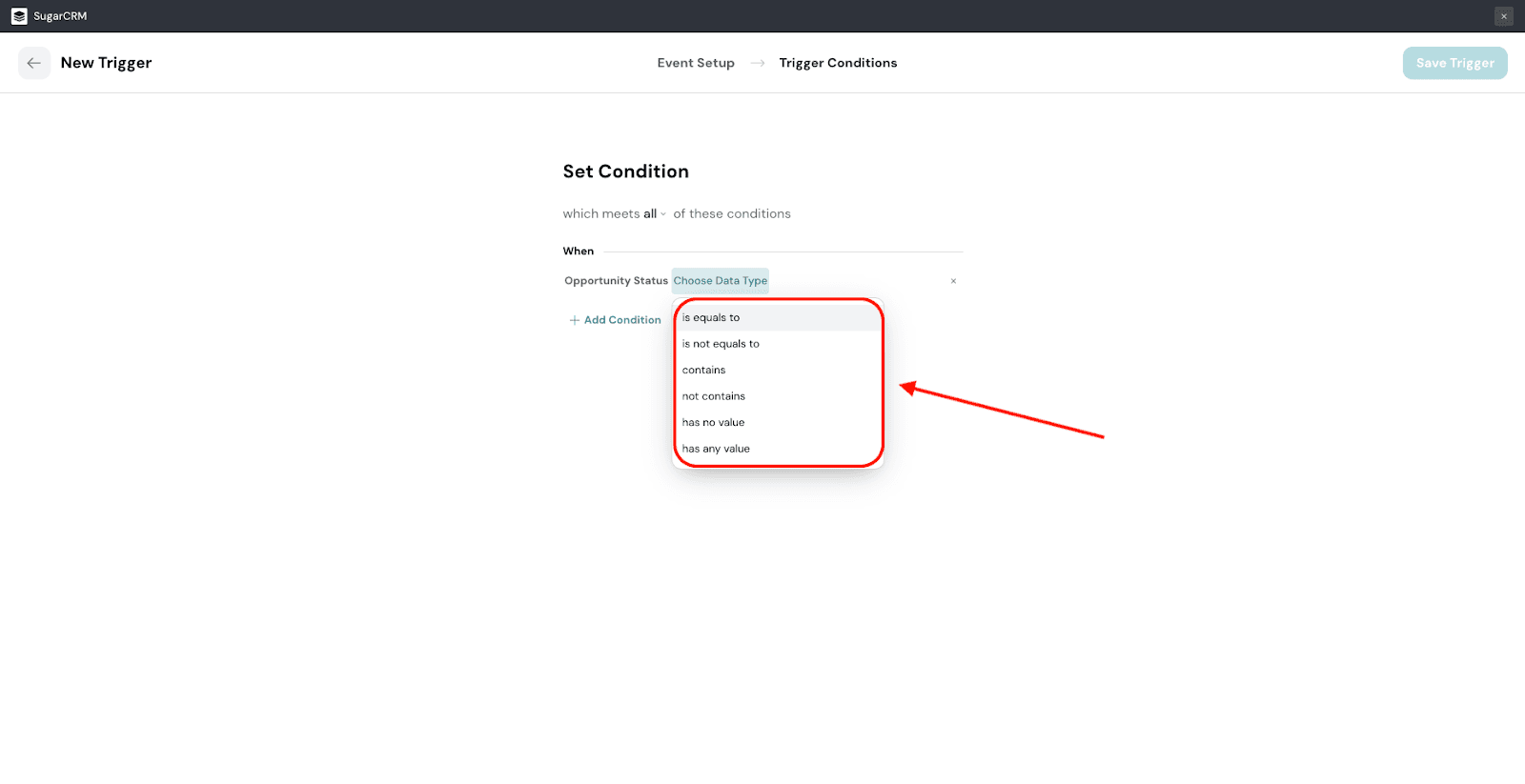The image size is (1525, 784).
Task: Click the Set Condition heading
Action: click(625, 171)
